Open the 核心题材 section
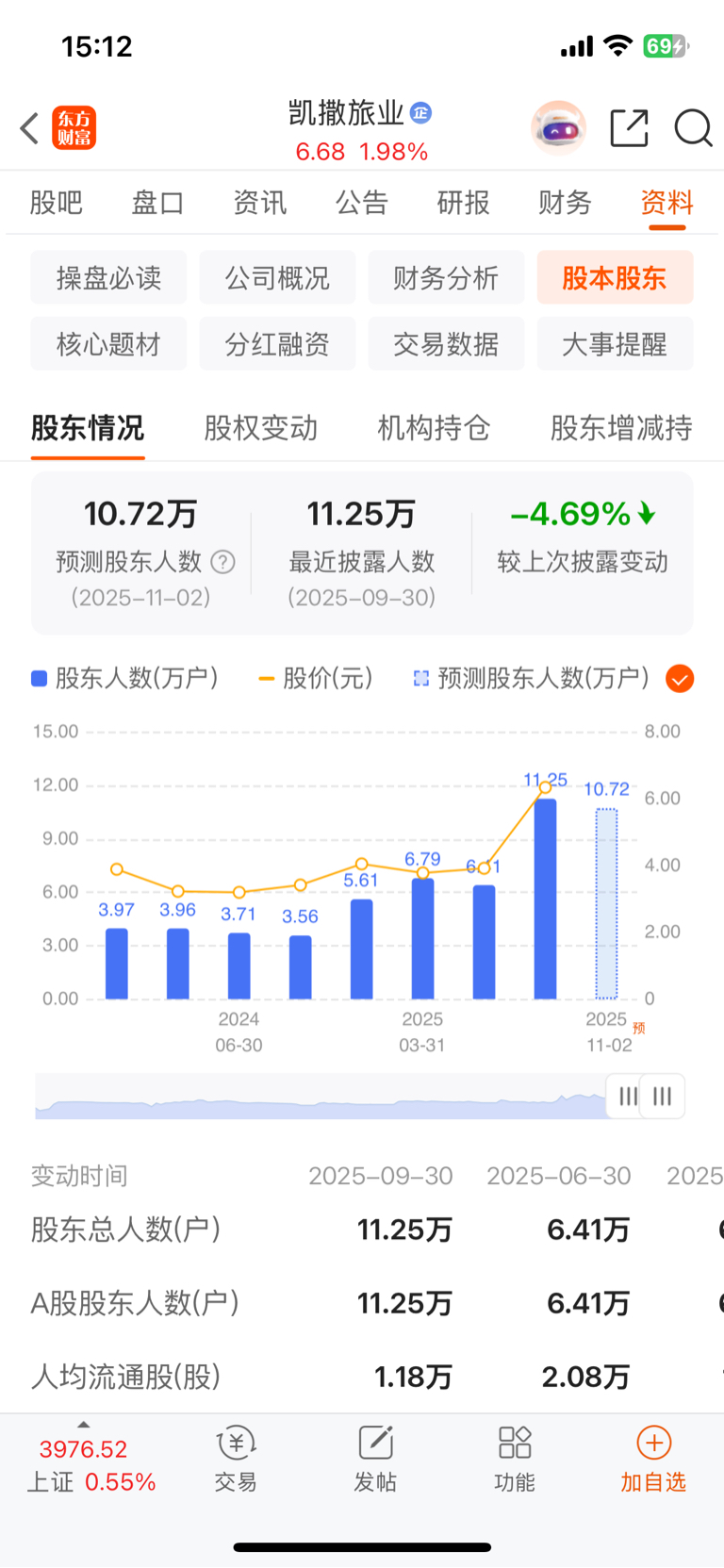The height and width of the screenshot is (1568, 724). (108, 343)
